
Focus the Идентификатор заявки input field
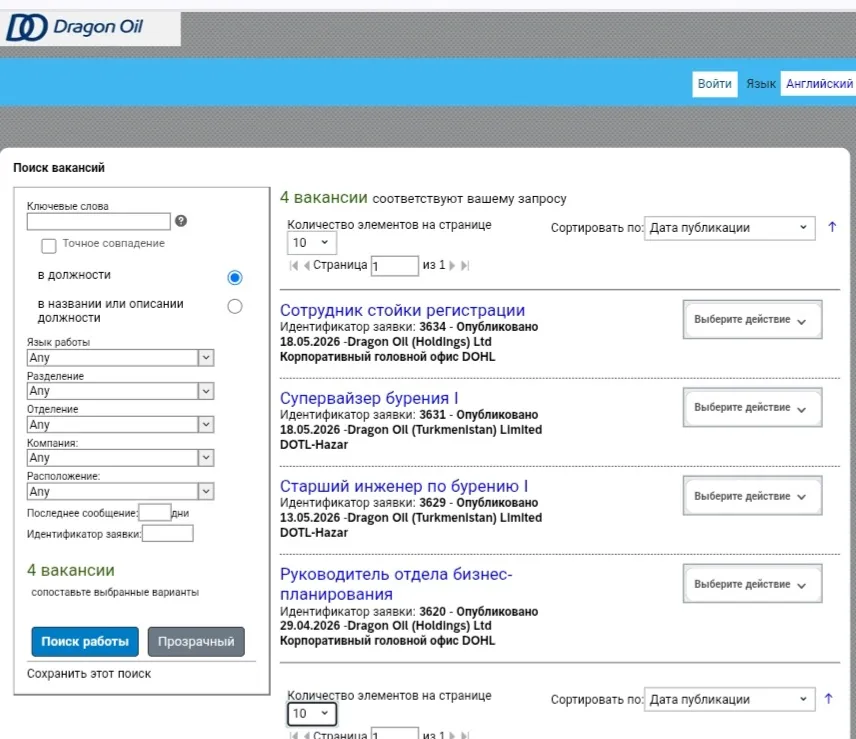(168, 533)
